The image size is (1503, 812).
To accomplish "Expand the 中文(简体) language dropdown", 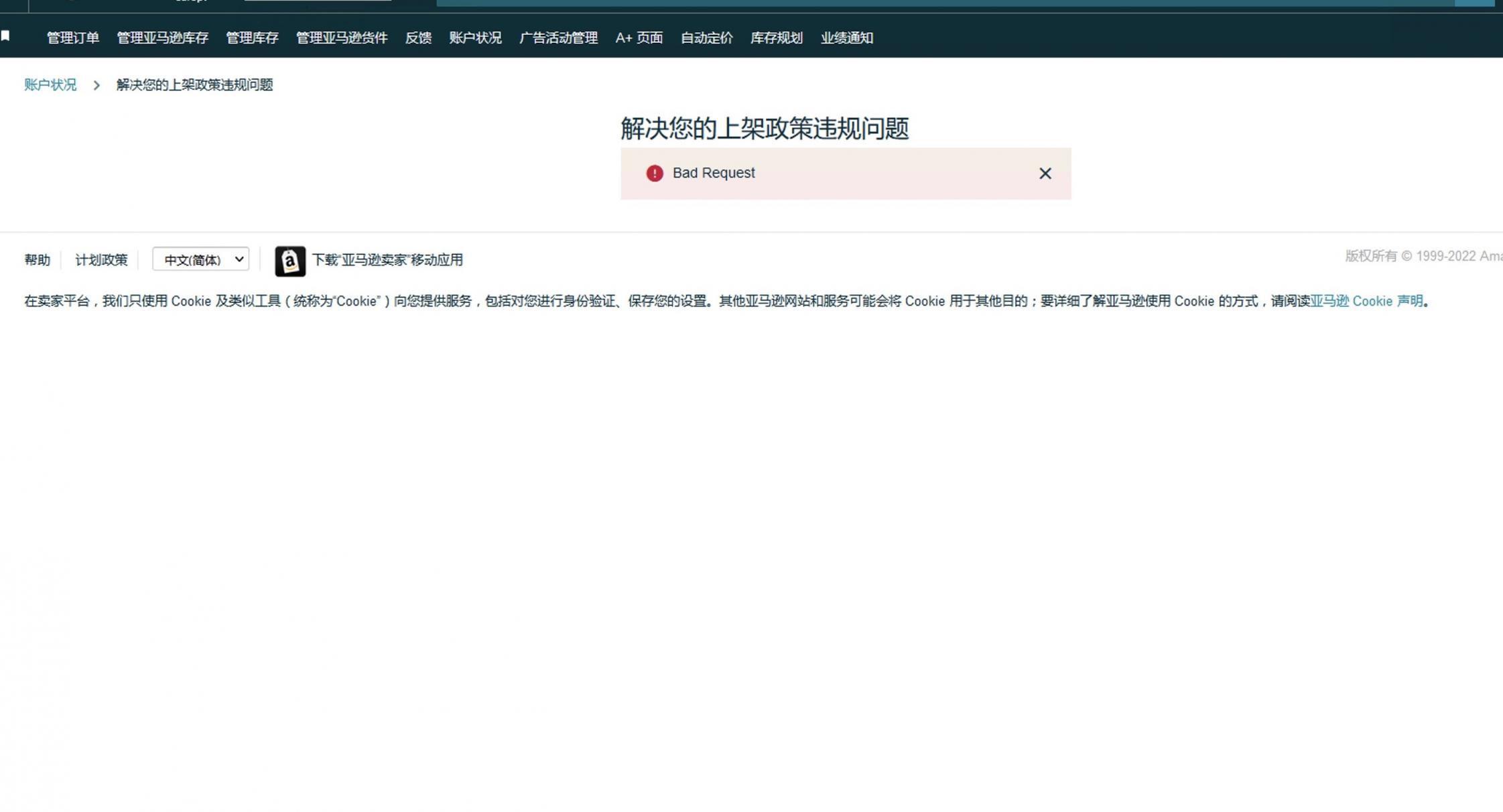I will tap(201, 259).
